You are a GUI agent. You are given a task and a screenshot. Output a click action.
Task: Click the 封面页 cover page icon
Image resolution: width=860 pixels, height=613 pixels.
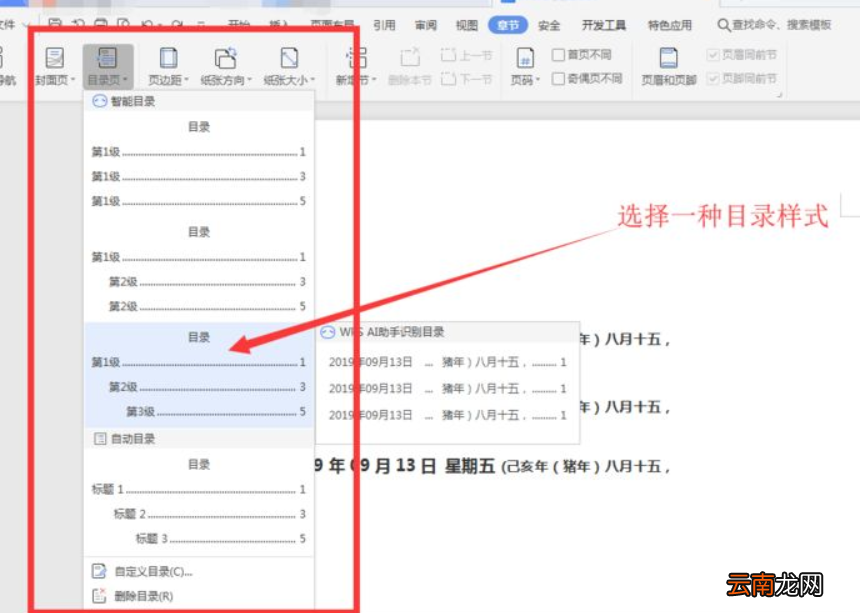click(54, 58)
